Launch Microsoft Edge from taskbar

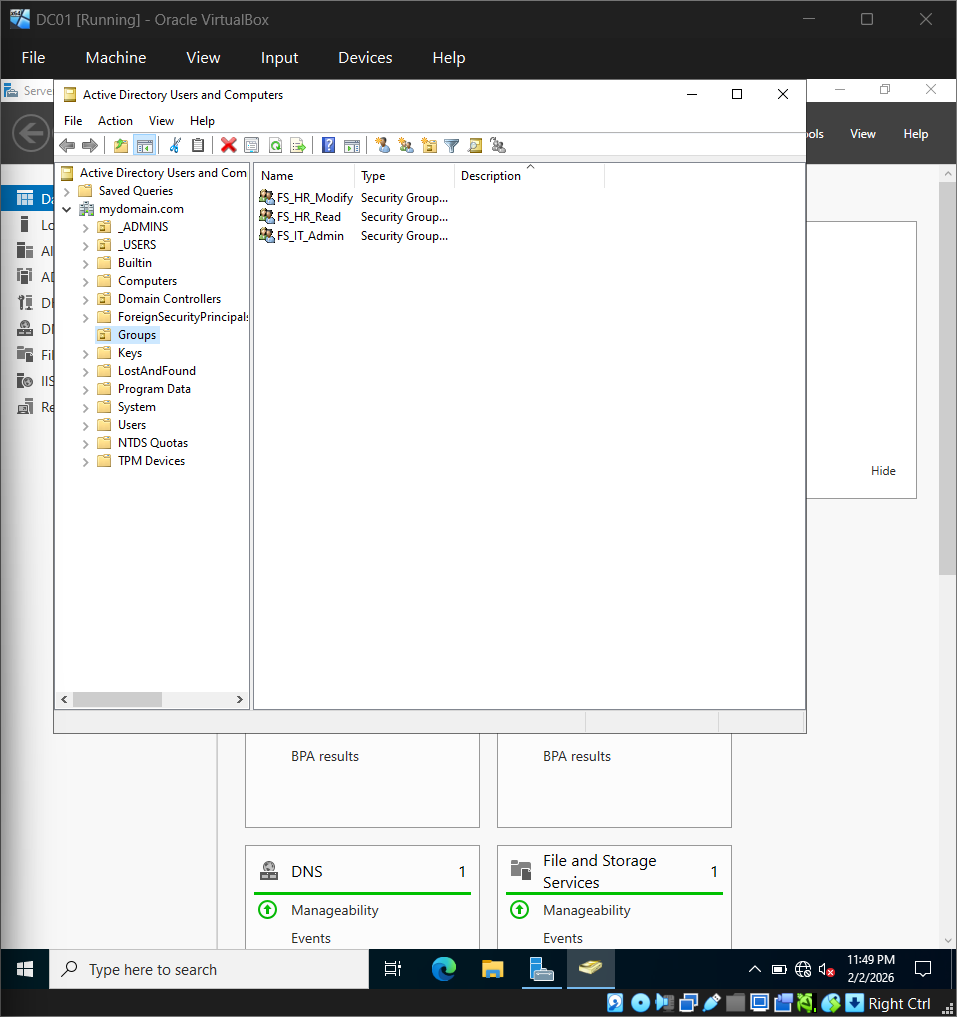[x=444, y=970]
